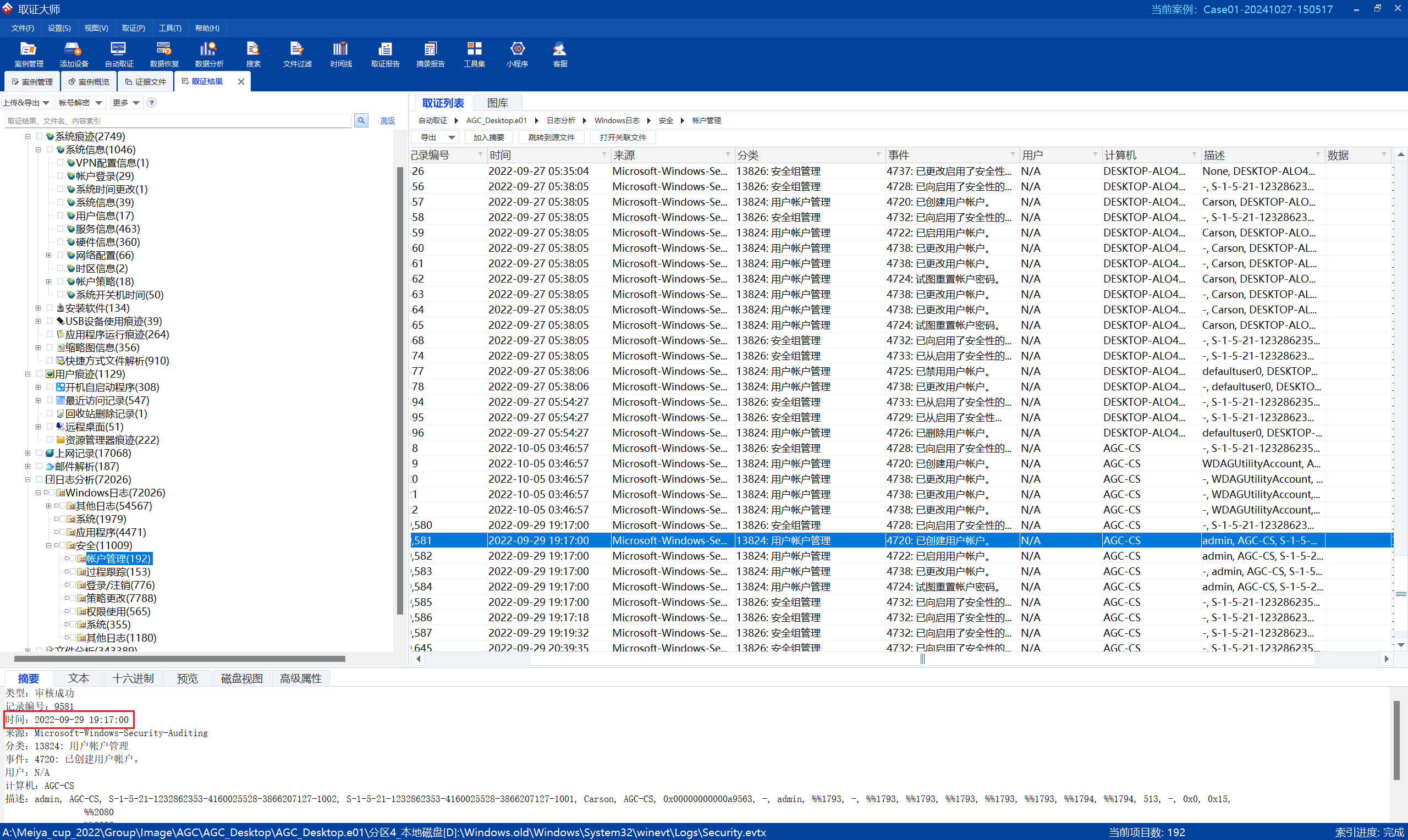Click the summary pane vertical scrollbar
Viewport: 1408px width, 840px height.
pos(1396,740)
